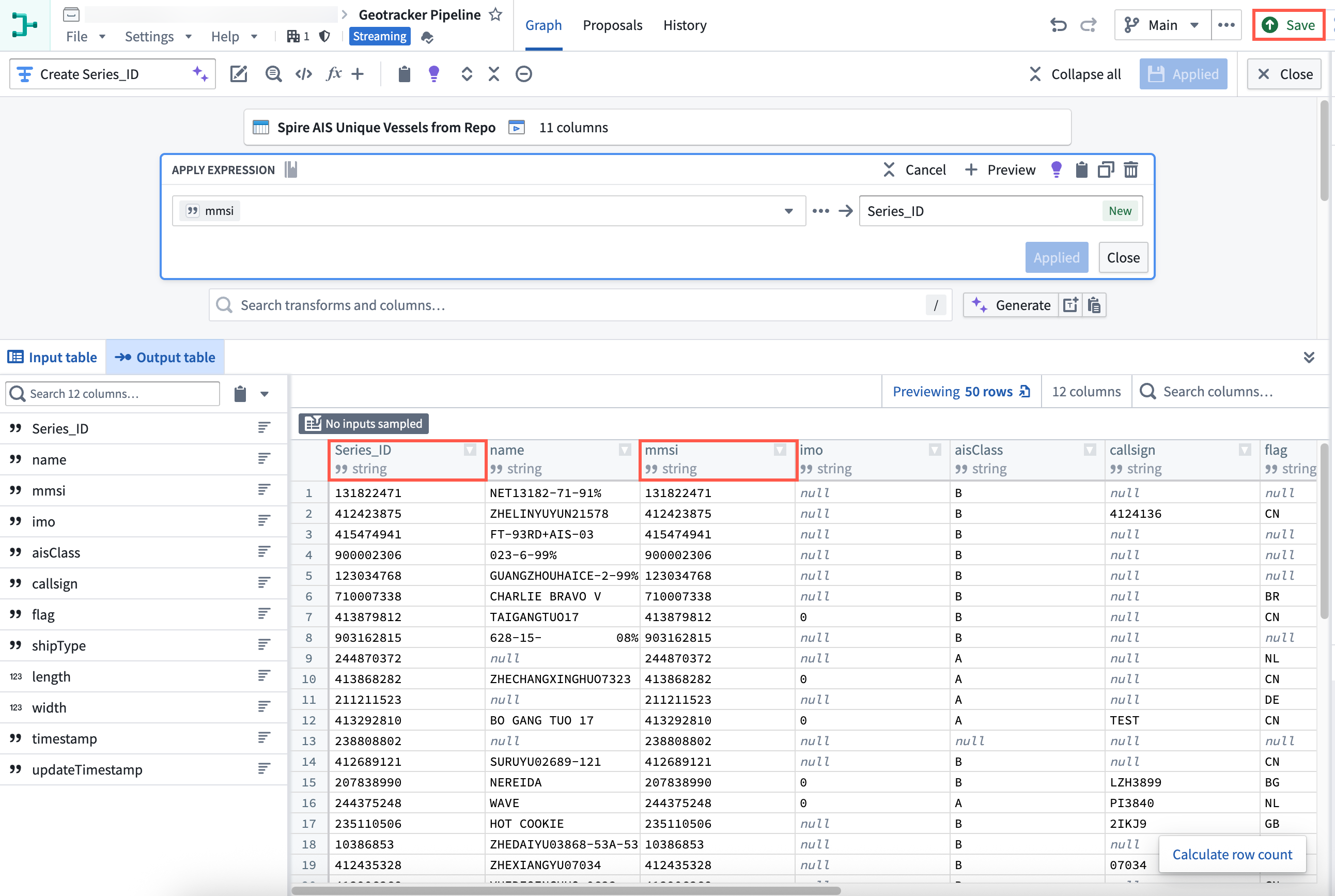Duplicate the expression via the copy icon

1106,169
